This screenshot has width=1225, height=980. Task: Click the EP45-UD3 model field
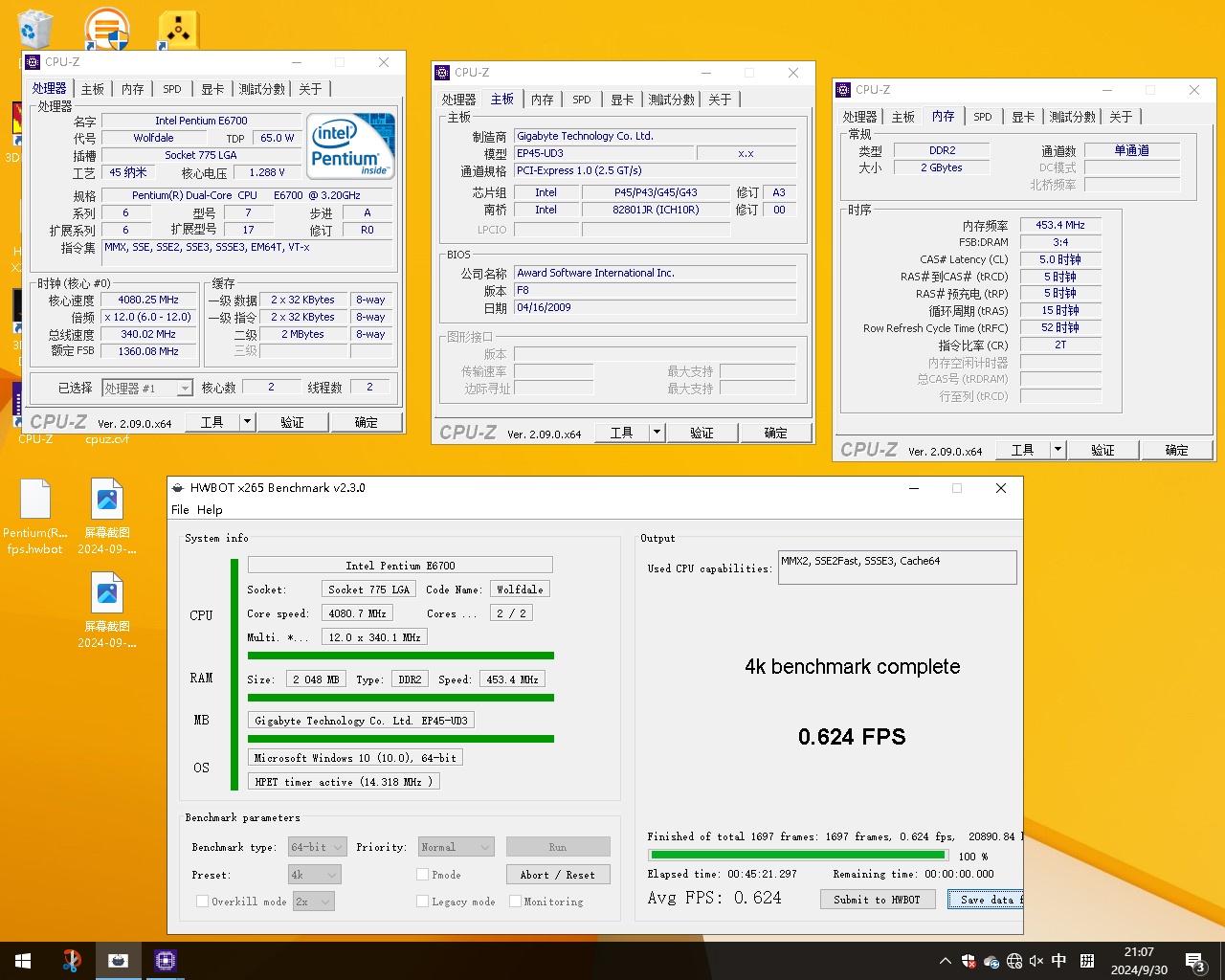tap(603, 153)
